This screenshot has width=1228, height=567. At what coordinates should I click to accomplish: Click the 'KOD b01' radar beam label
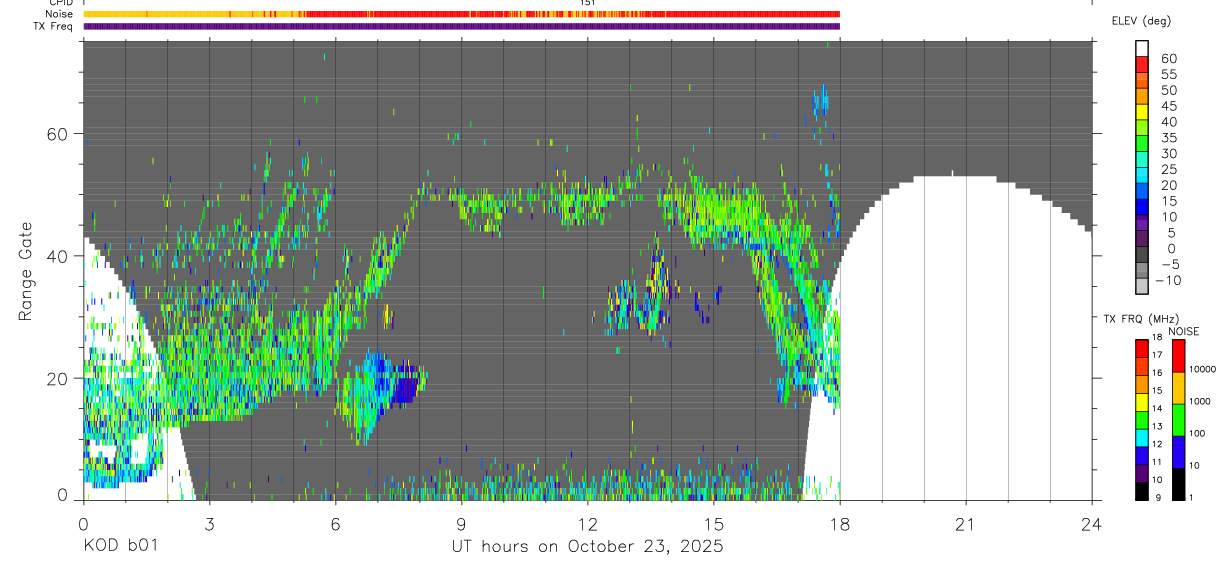tap(120, 546)
